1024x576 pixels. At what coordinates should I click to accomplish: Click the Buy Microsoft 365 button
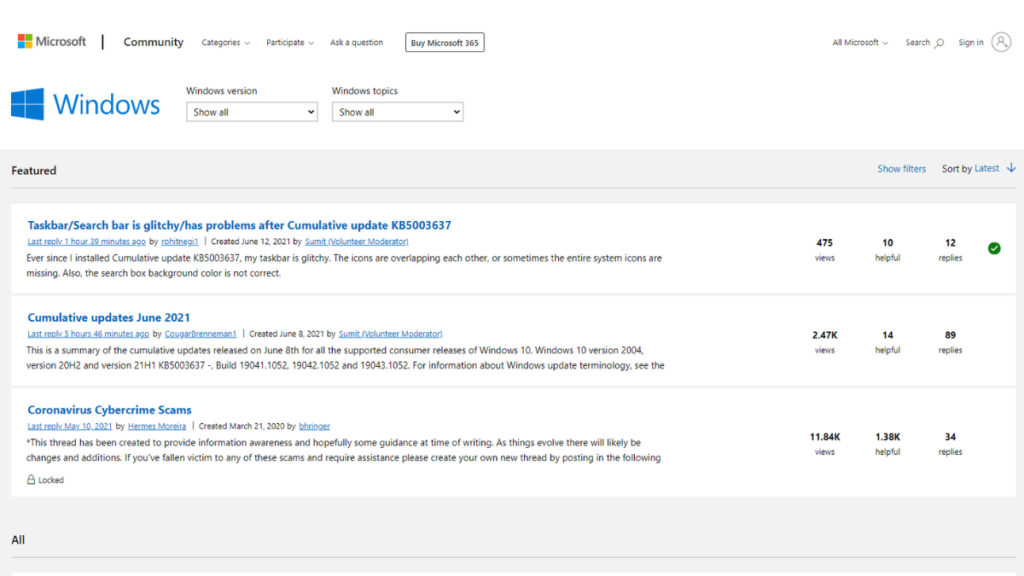point(445,43)
